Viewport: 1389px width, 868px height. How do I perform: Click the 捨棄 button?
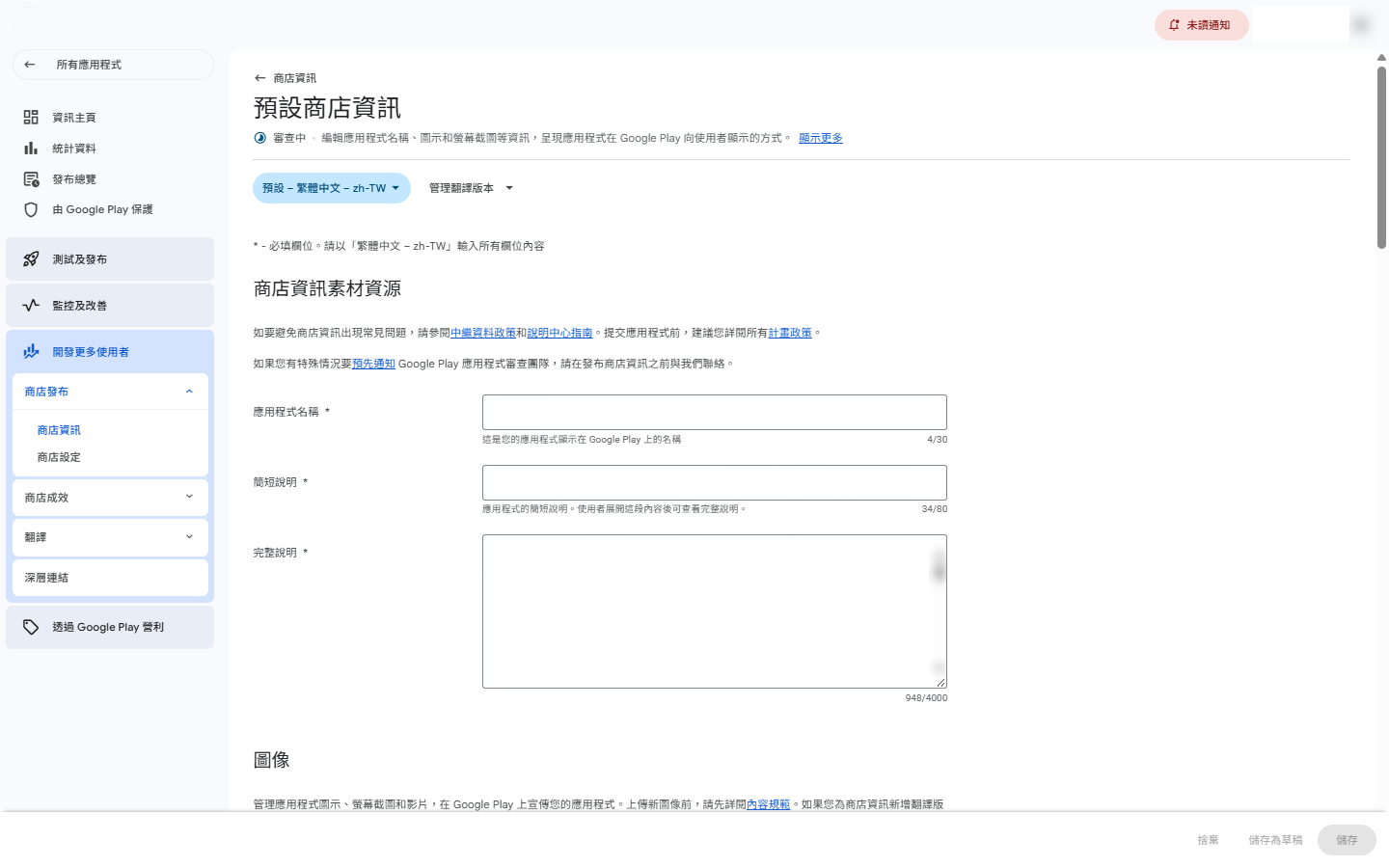(x=1208, y=840)
